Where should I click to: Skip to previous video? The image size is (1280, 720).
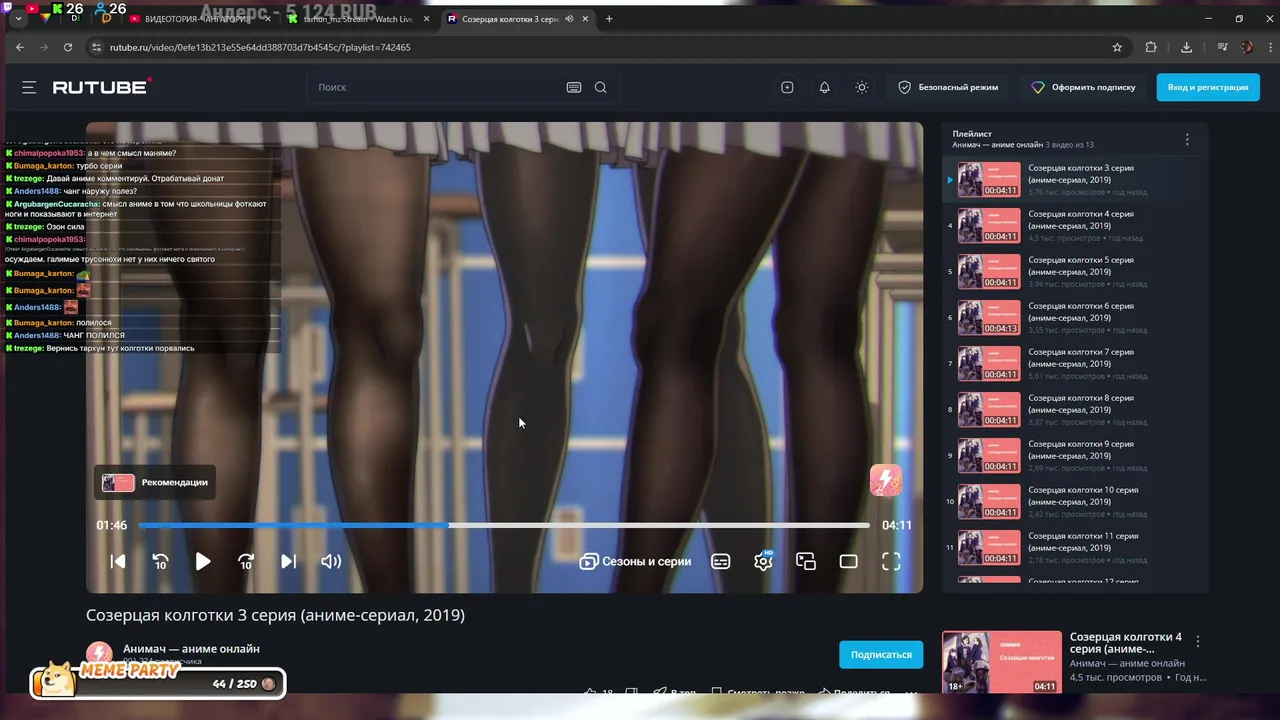point(118,561)
